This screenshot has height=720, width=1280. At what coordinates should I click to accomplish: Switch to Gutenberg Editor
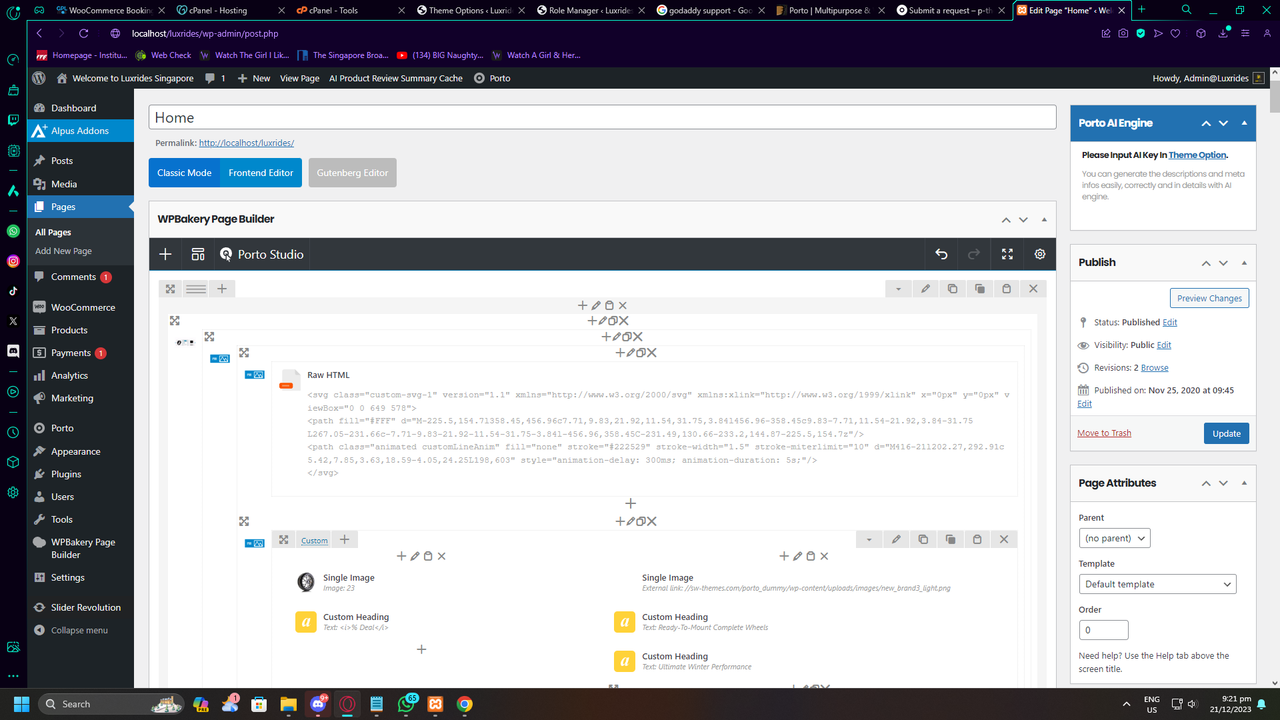pyautogui.click(x=352, y=172)
